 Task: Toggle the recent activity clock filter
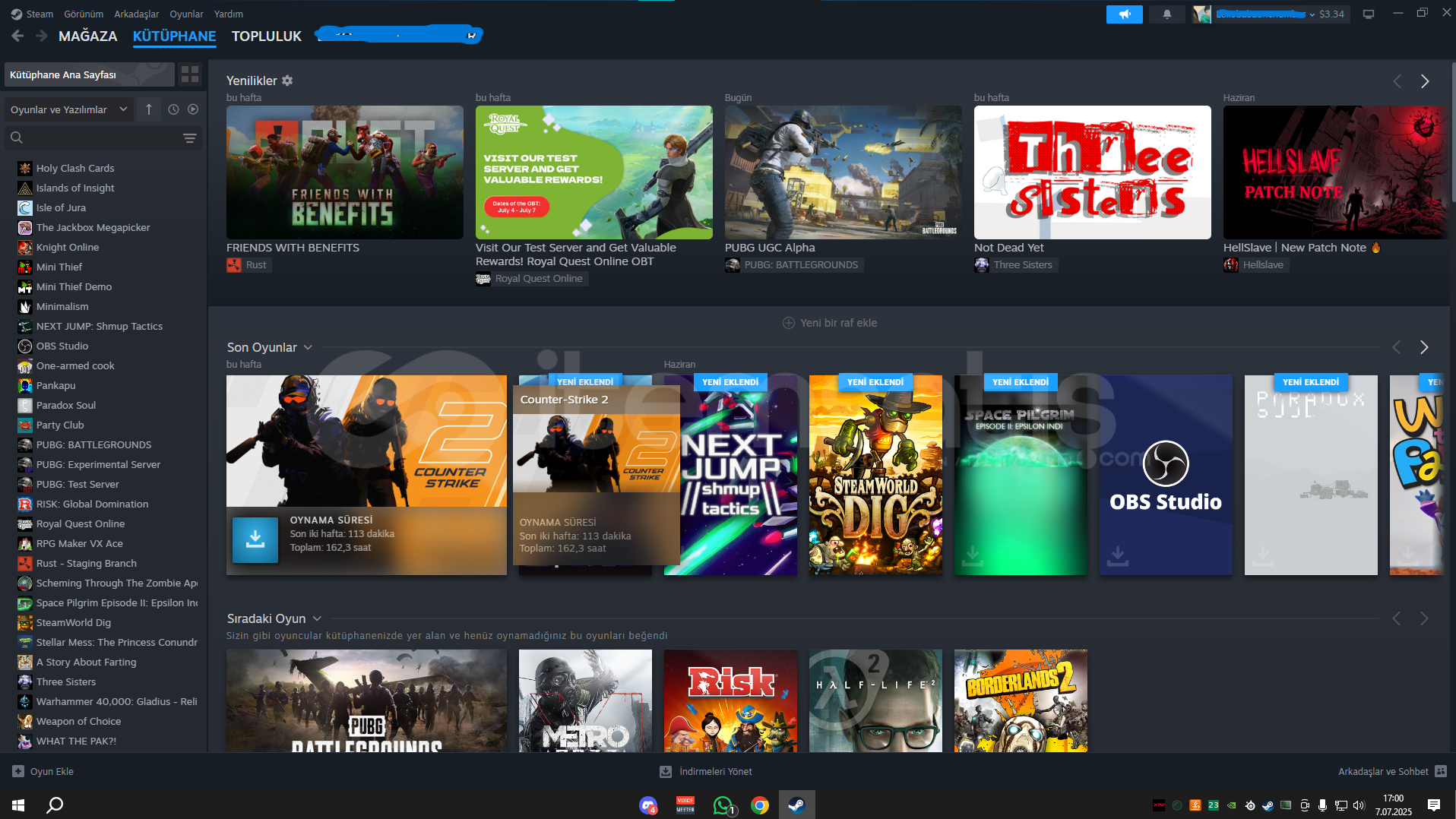coord(173,109)
